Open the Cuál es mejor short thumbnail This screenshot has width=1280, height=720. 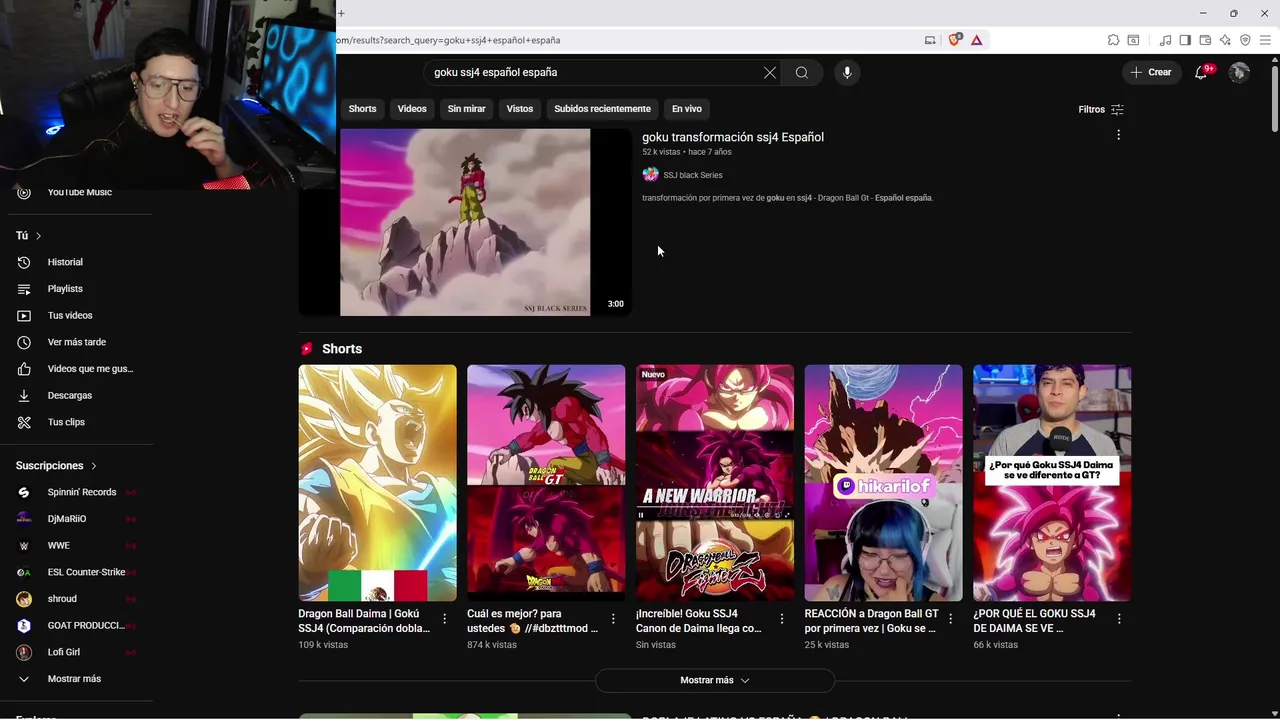click(x=546, y=483)
